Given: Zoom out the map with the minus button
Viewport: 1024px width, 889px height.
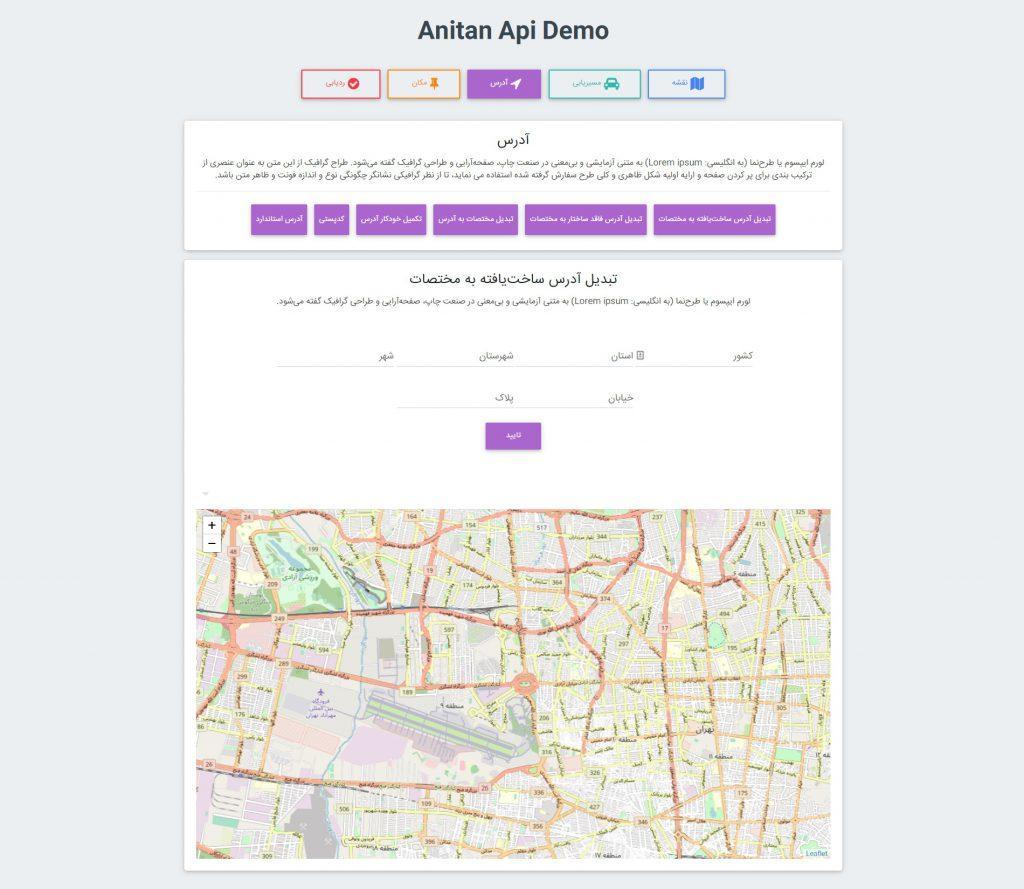Looking at the screenshot, I should 211,543.
